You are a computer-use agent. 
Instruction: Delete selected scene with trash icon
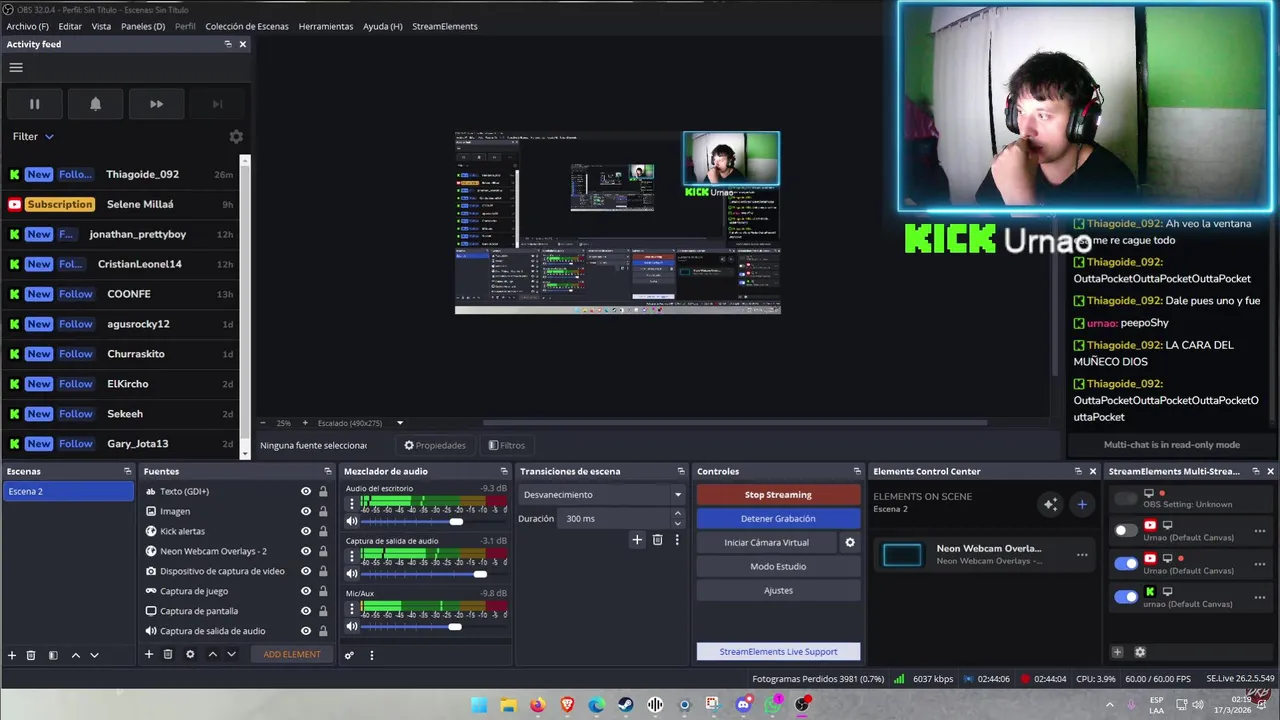click(x=31, y=655)
